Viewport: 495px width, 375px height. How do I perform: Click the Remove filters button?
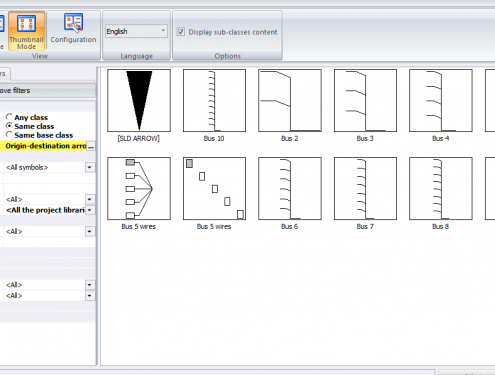[x=47, y=90]
